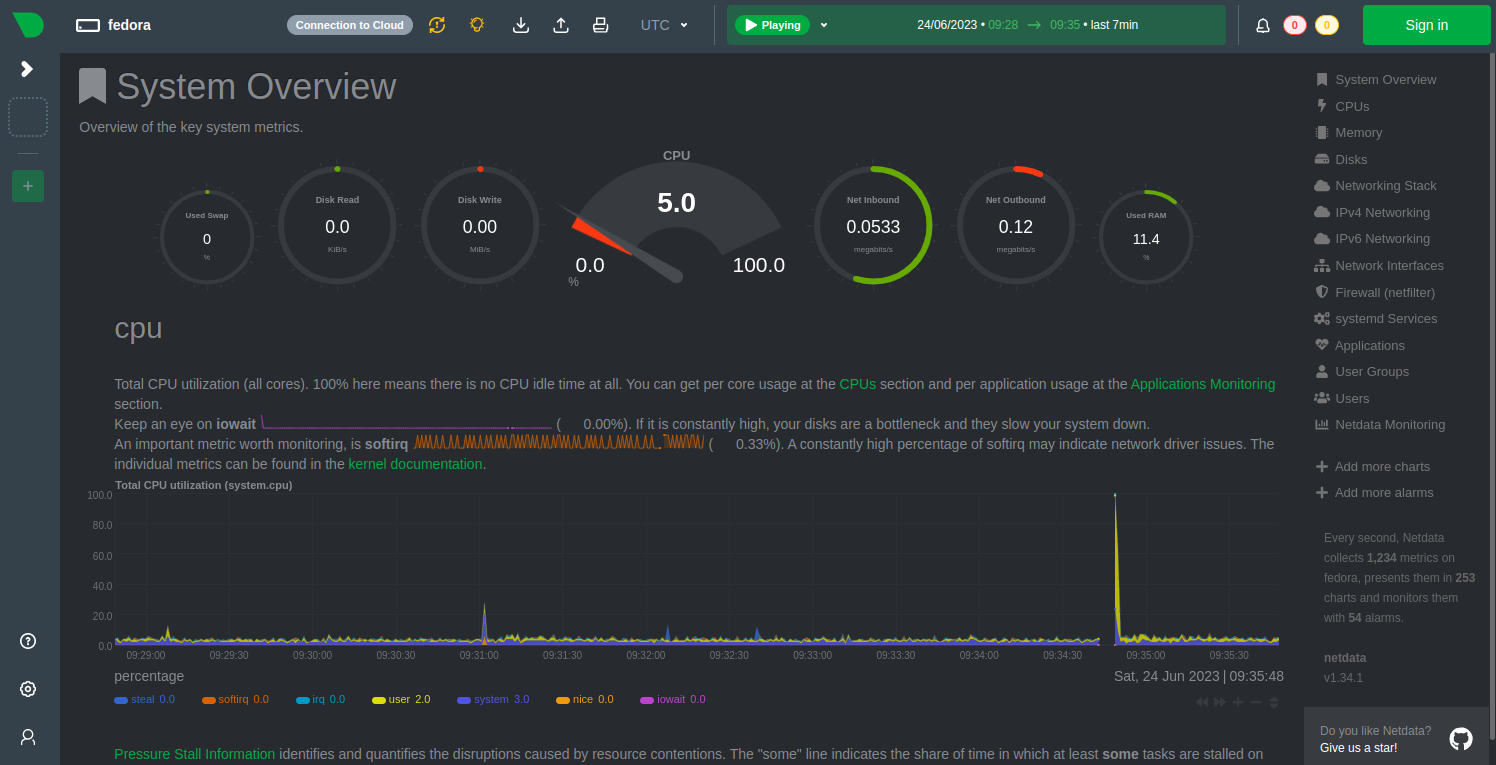This screenshot has width=1496, height=765.
Task: Click the print dashboard icon
Action: click(600, 25)
